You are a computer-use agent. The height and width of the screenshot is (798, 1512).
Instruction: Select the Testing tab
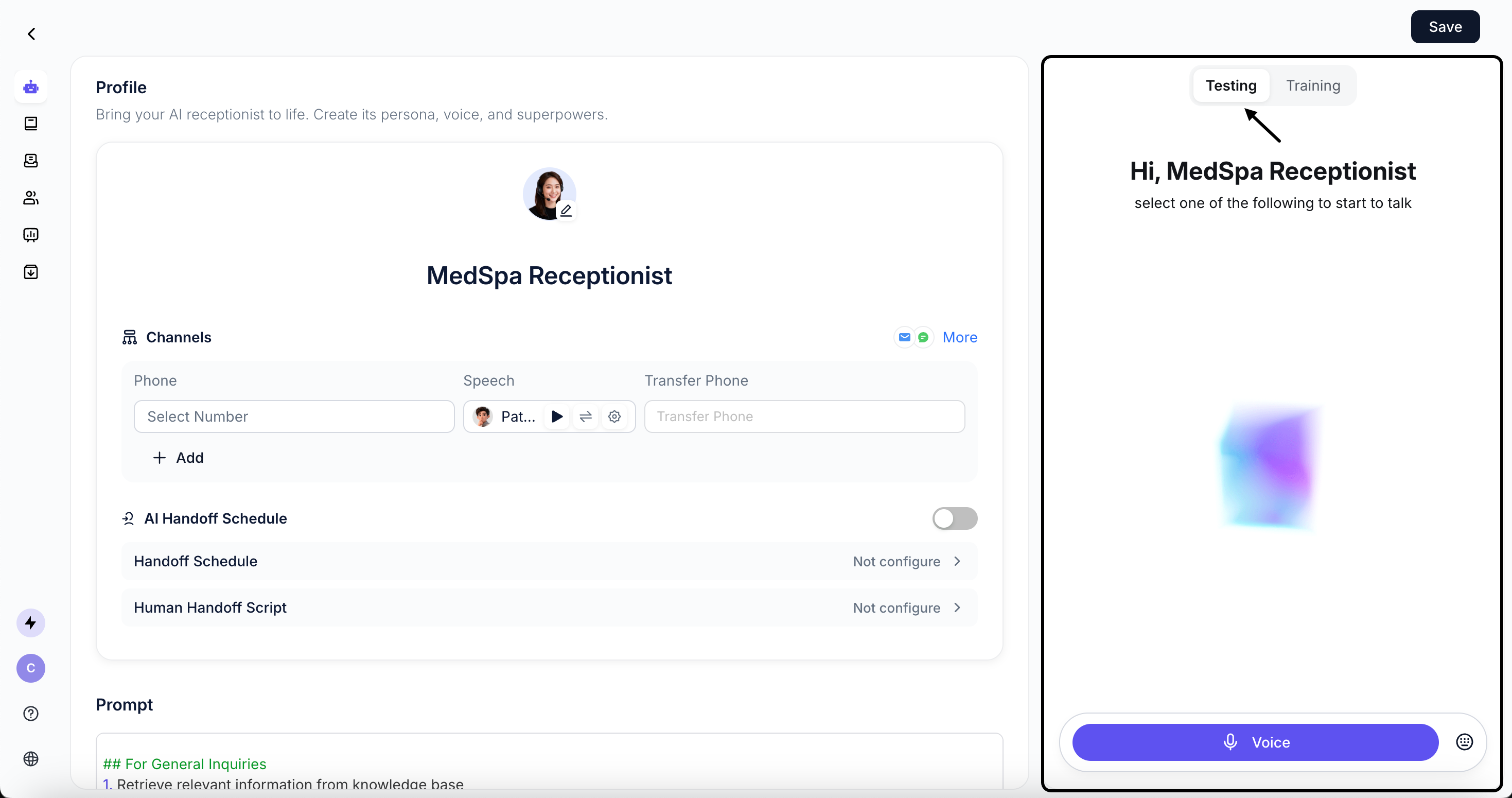point(1231,86)
